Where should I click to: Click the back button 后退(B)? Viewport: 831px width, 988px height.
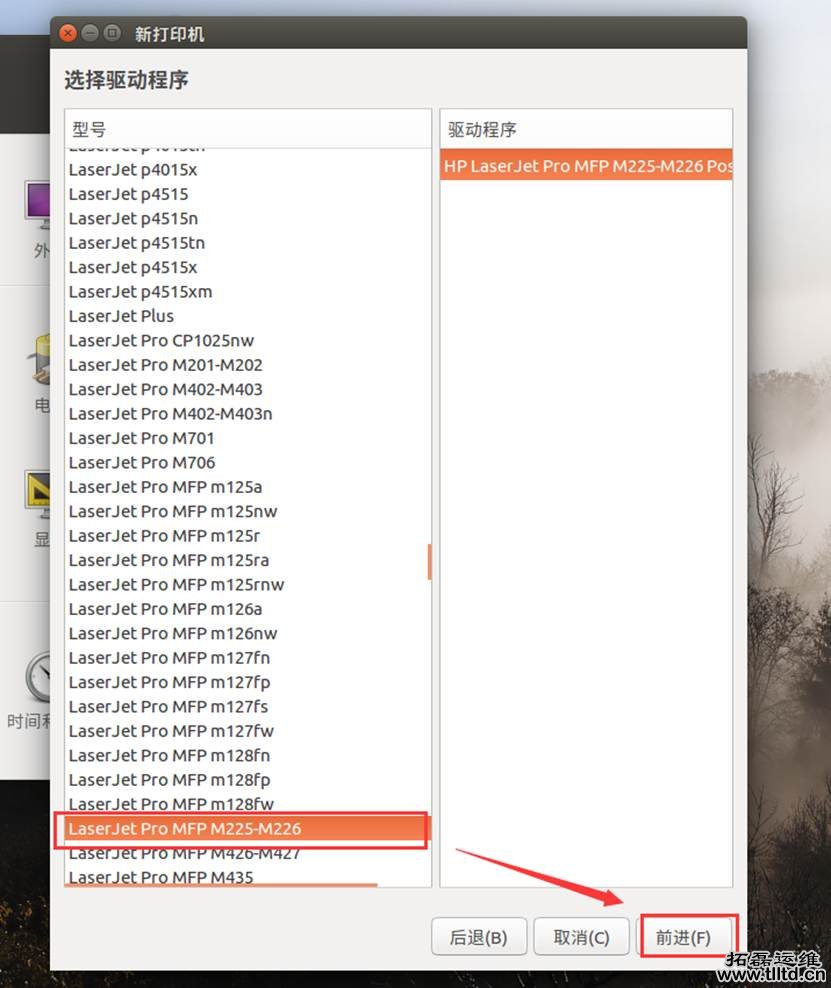tap(479, 937)
